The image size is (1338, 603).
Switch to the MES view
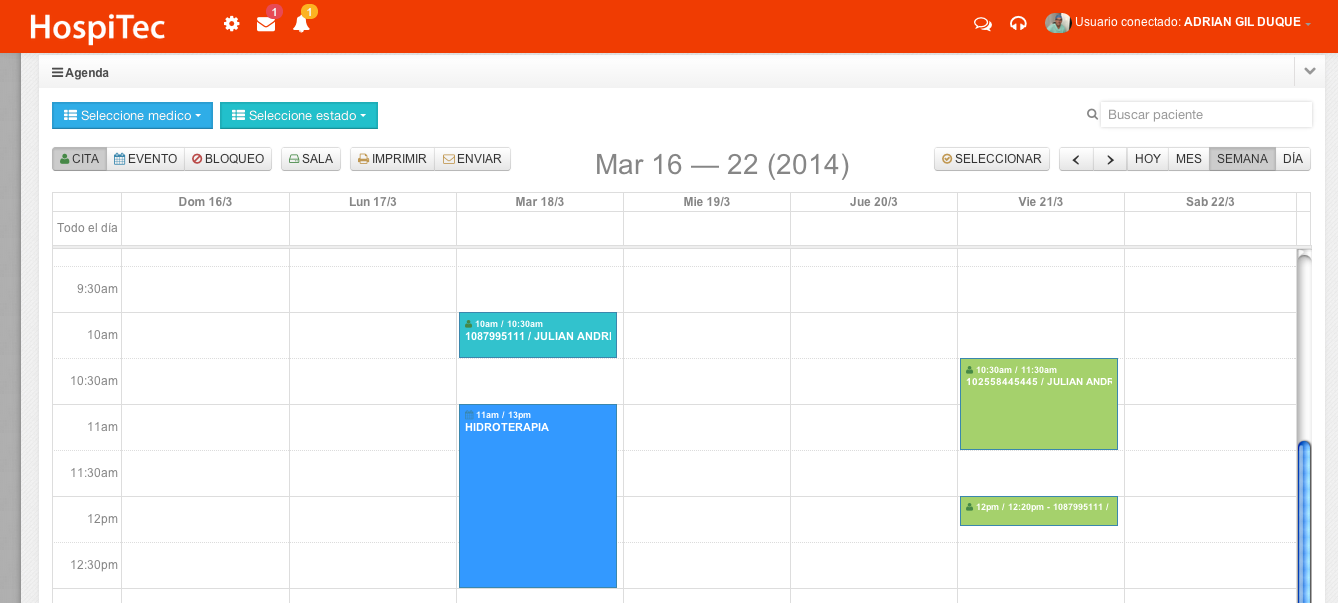click(1188, 159)
